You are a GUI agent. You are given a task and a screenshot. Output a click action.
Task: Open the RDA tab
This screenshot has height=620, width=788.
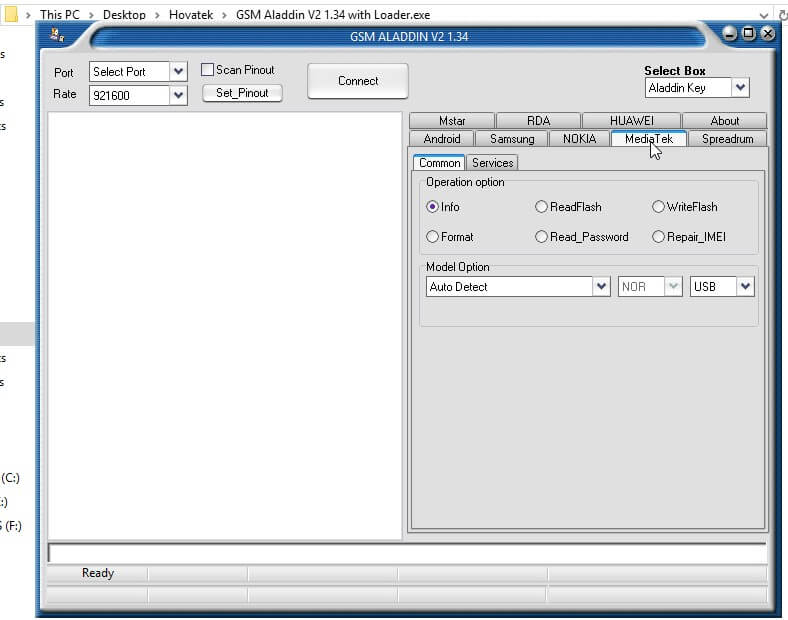538,121
